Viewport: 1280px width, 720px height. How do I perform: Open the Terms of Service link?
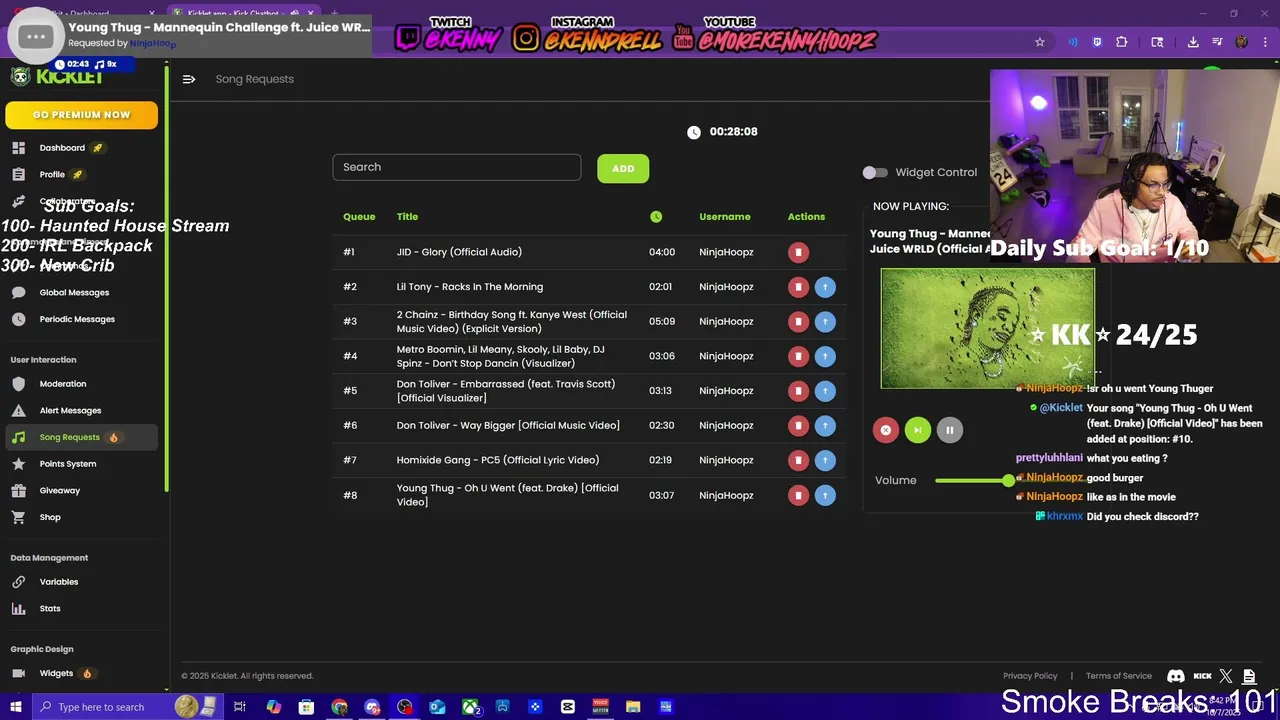pyautogui.click(x=1119, y=676)
